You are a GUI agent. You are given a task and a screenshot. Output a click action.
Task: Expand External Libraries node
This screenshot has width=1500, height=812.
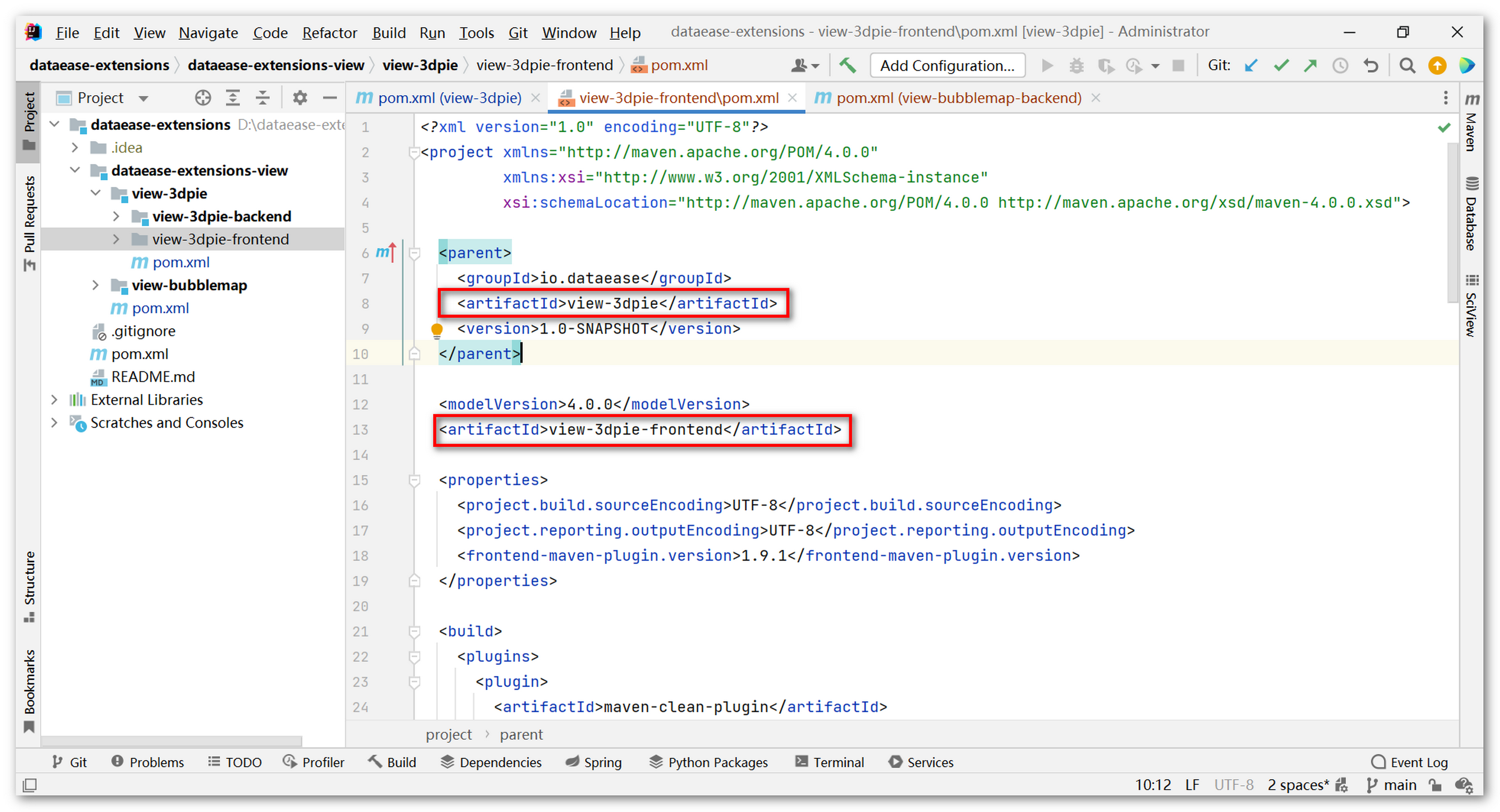[55, 399]
